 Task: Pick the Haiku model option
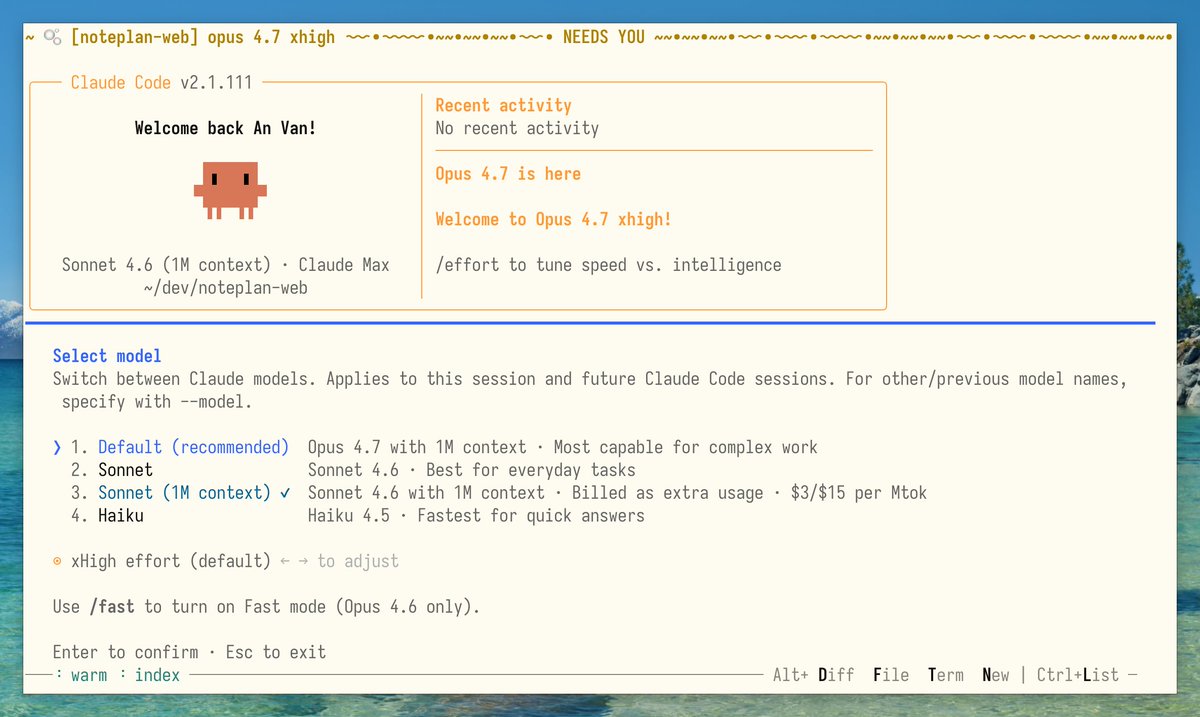121,516
